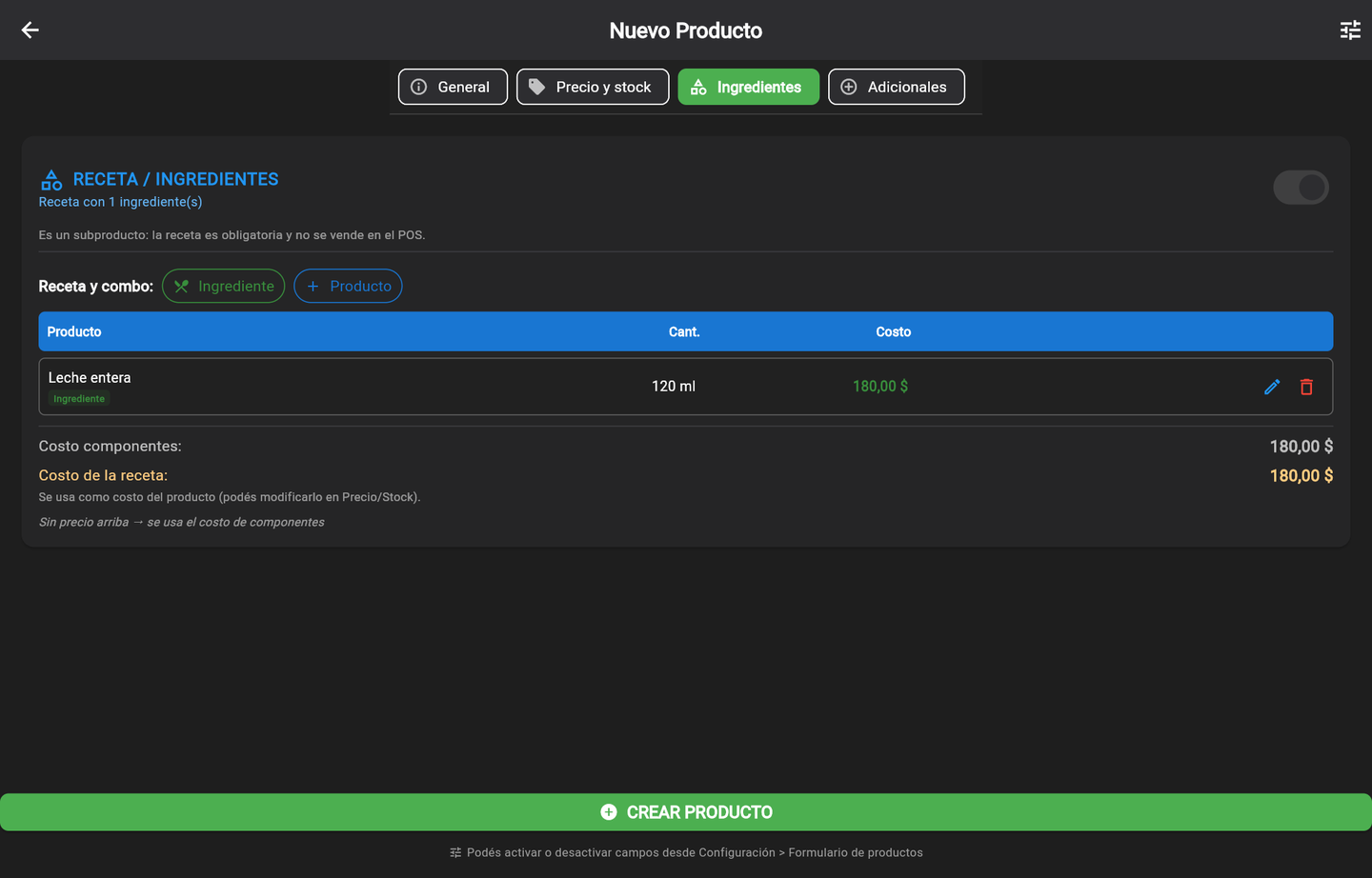Toggle the Receta / Ingredientes switch
The height and width of the screenshot is (878, 1372).
(1301, 188)
